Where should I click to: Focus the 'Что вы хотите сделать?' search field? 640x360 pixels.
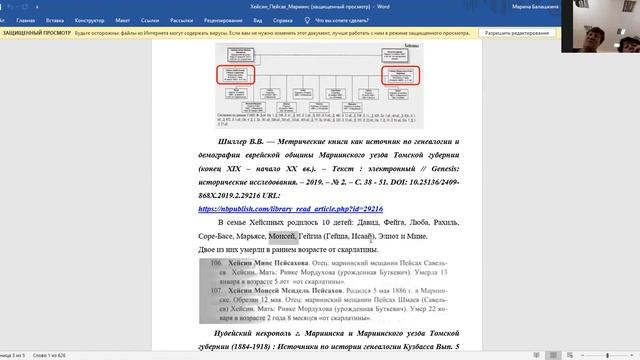tap(342, 20)
